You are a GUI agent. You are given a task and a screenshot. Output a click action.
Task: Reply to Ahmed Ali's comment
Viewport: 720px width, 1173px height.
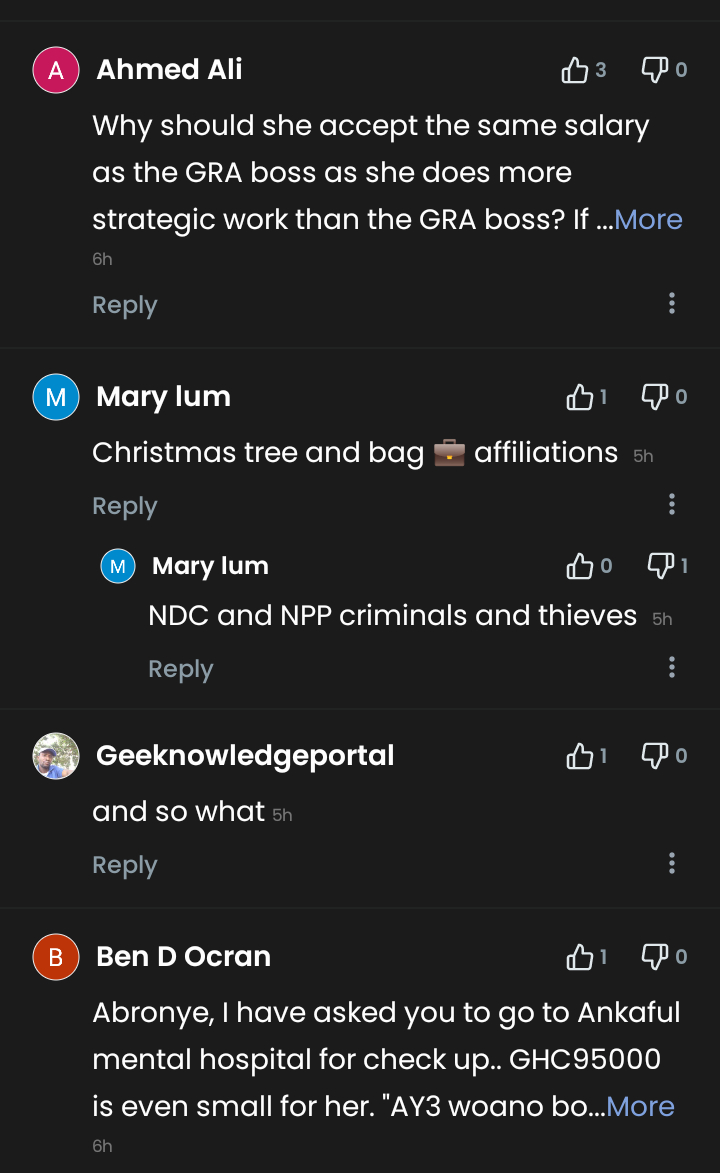pyautogui.click(x=125, y=305)
